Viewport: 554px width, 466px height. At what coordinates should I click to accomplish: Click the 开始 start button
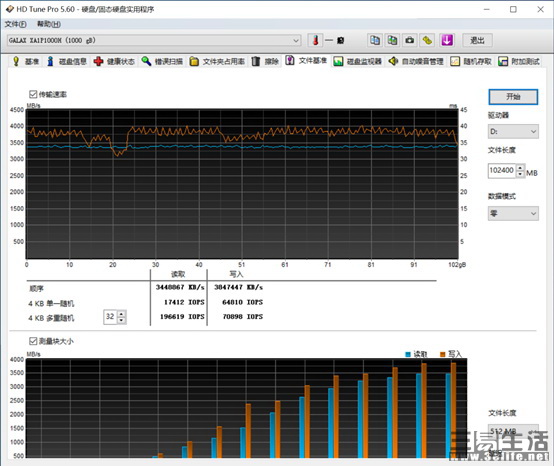pos(513,97)
